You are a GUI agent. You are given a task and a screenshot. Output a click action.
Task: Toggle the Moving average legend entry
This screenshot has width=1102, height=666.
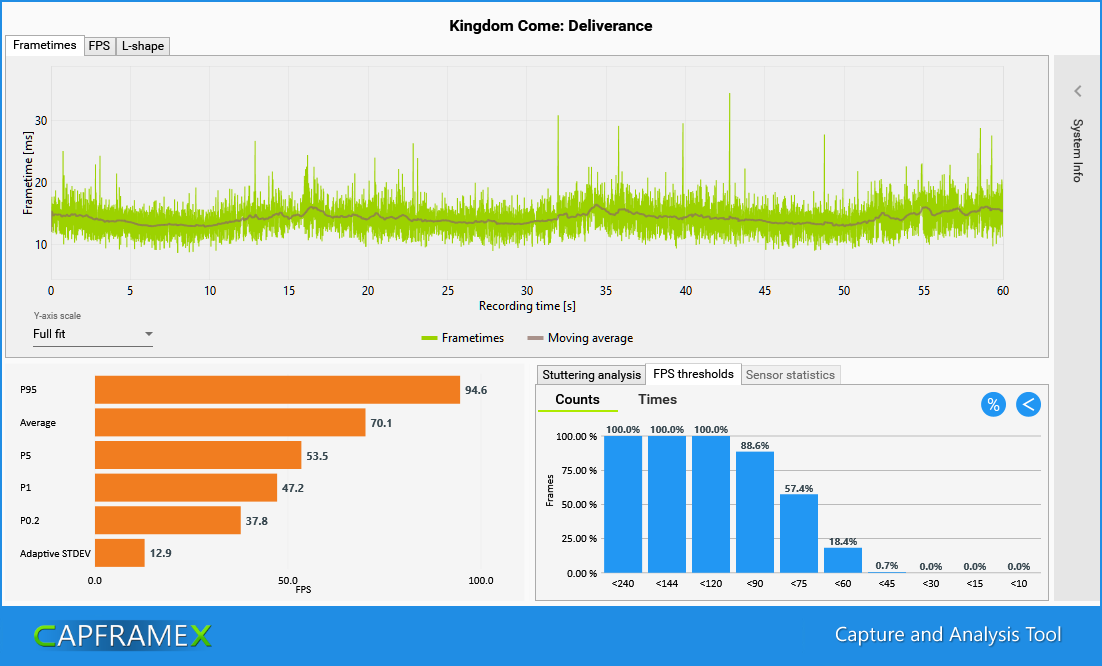(581, 338)
